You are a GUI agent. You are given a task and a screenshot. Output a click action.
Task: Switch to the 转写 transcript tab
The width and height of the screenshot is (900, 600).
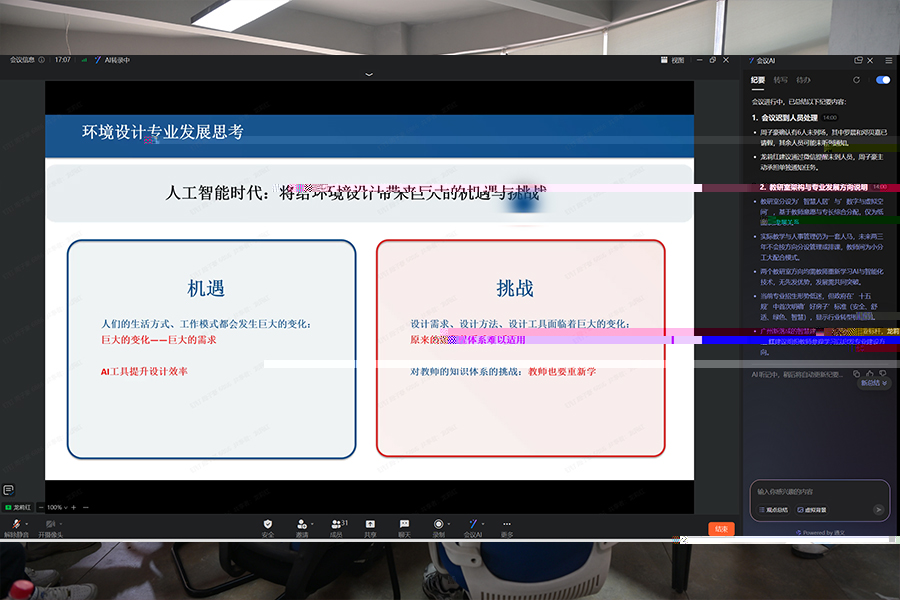tap(781, 80)
